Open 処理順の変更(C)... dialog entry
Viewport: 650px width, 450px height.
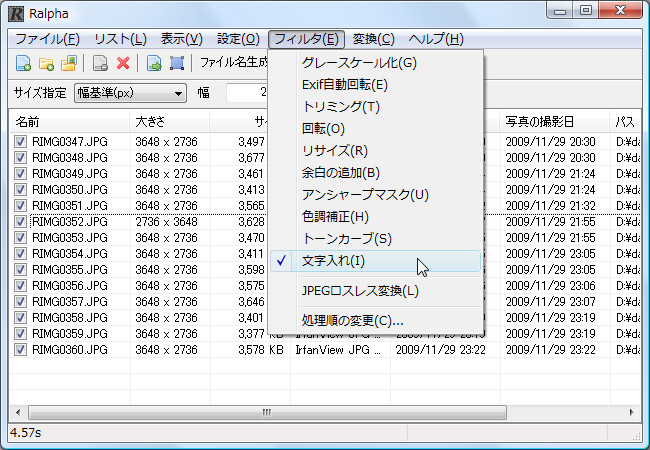[x=375, y=320]
